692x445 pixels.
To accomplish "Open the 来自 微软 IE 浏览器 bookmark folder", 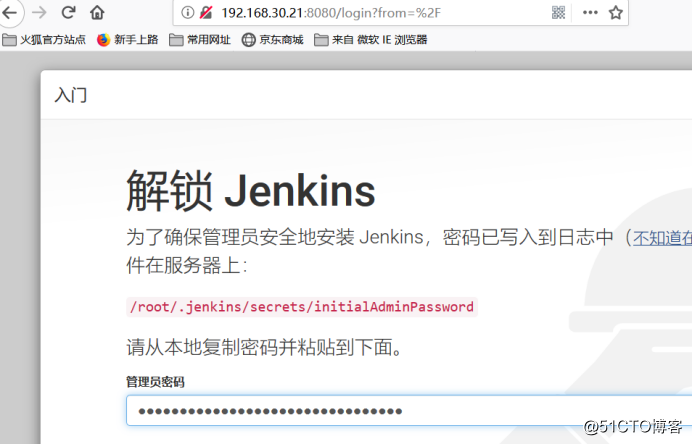I will [x=371, y=40].
